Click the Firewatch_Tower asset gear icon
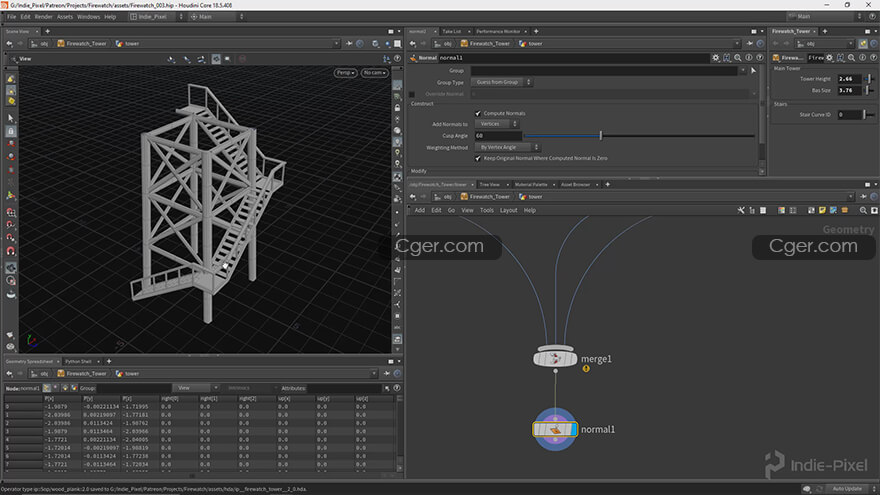The image size is (880, 495). click(x=829, y=58)
